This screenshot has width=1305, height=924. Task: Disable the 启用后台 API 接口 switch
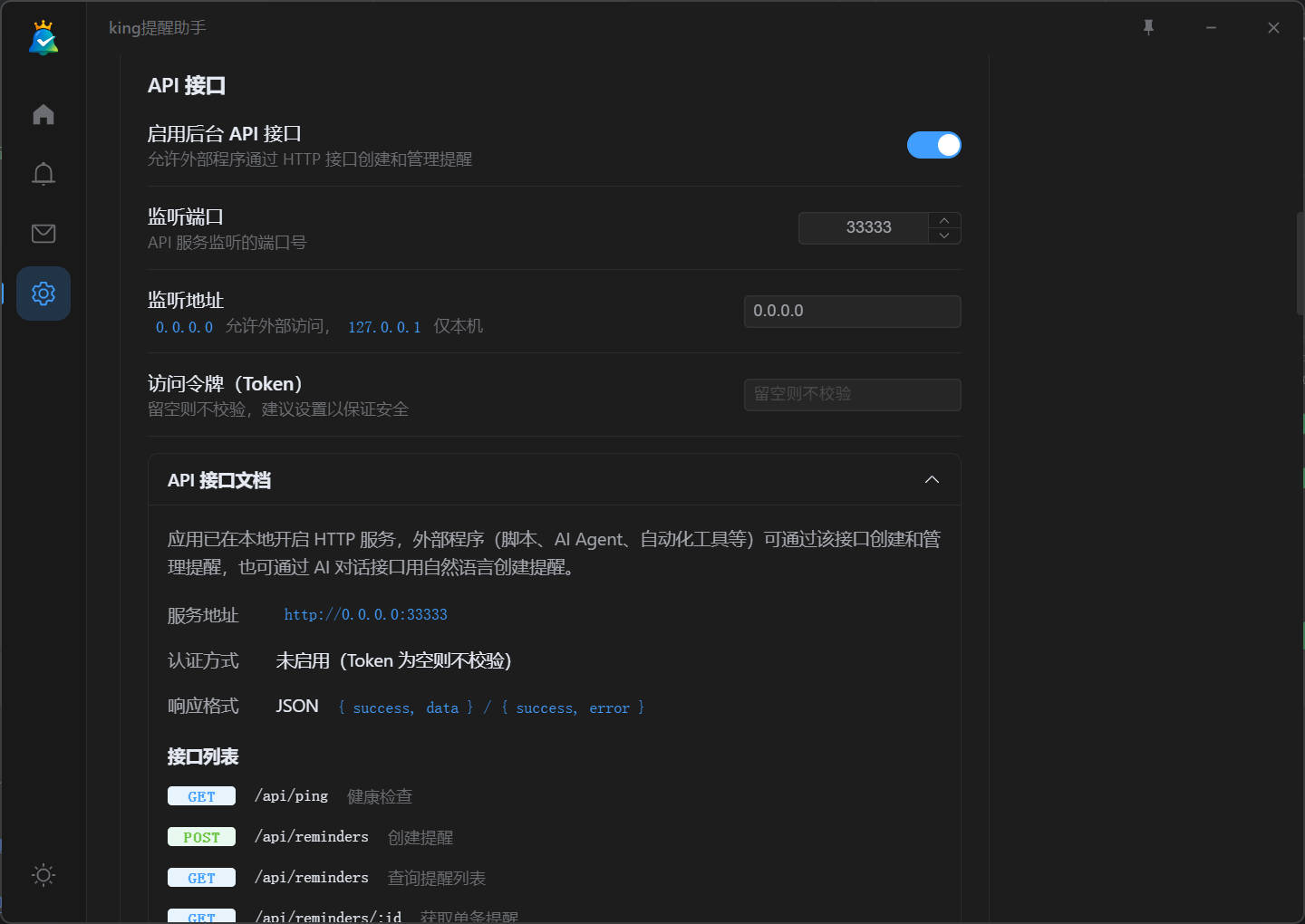934,145
